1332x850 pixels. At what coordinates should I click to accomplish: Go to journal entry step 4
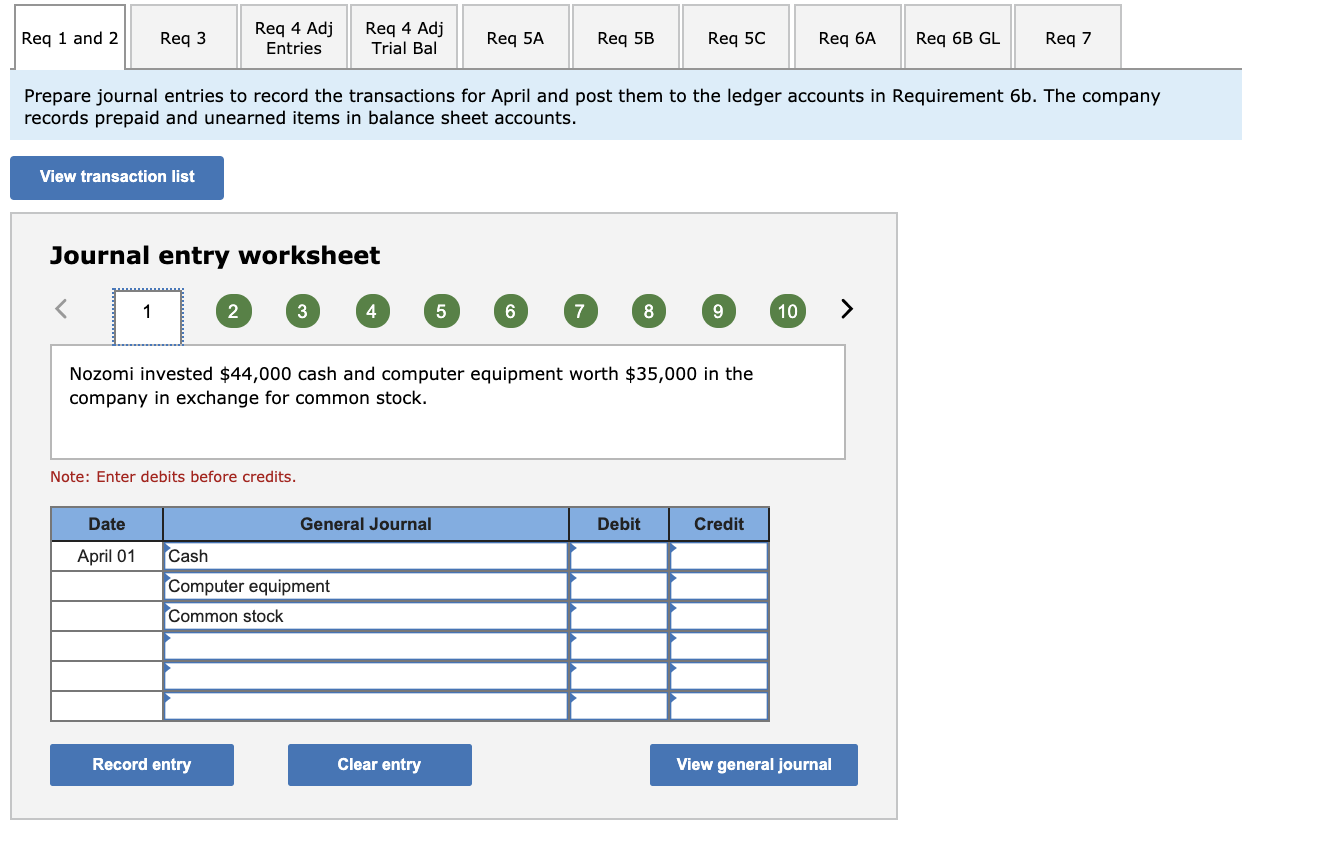click(371, 311)
